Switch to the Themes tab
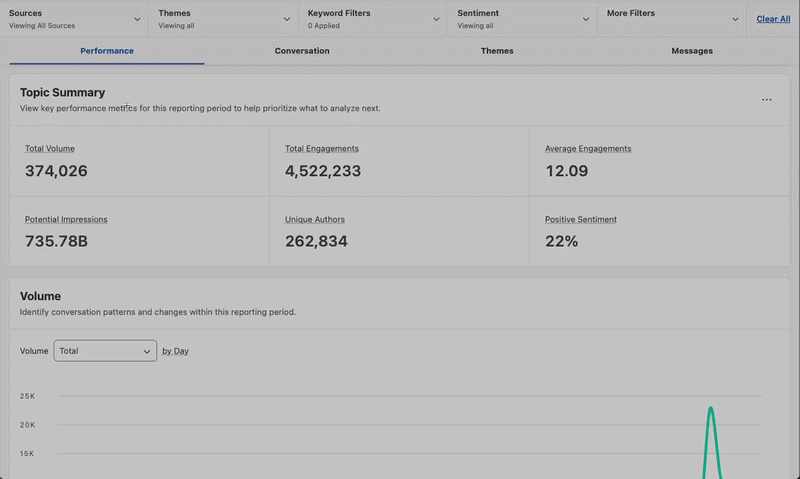The width and height of the screenshot is (800, 479). 497,51
